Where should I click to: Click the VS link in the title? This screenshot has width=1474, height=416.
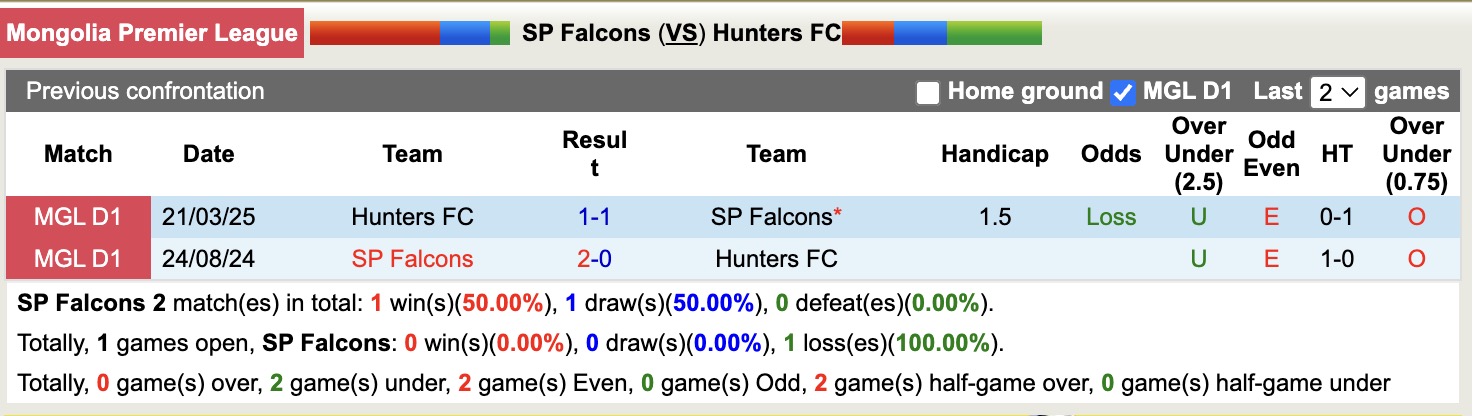681,33
